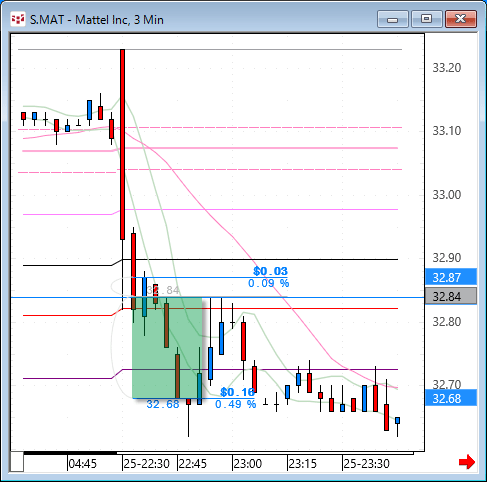
Task: Click the blue 32.68 price marker on the axis
Action: click(x=451, y=398)
